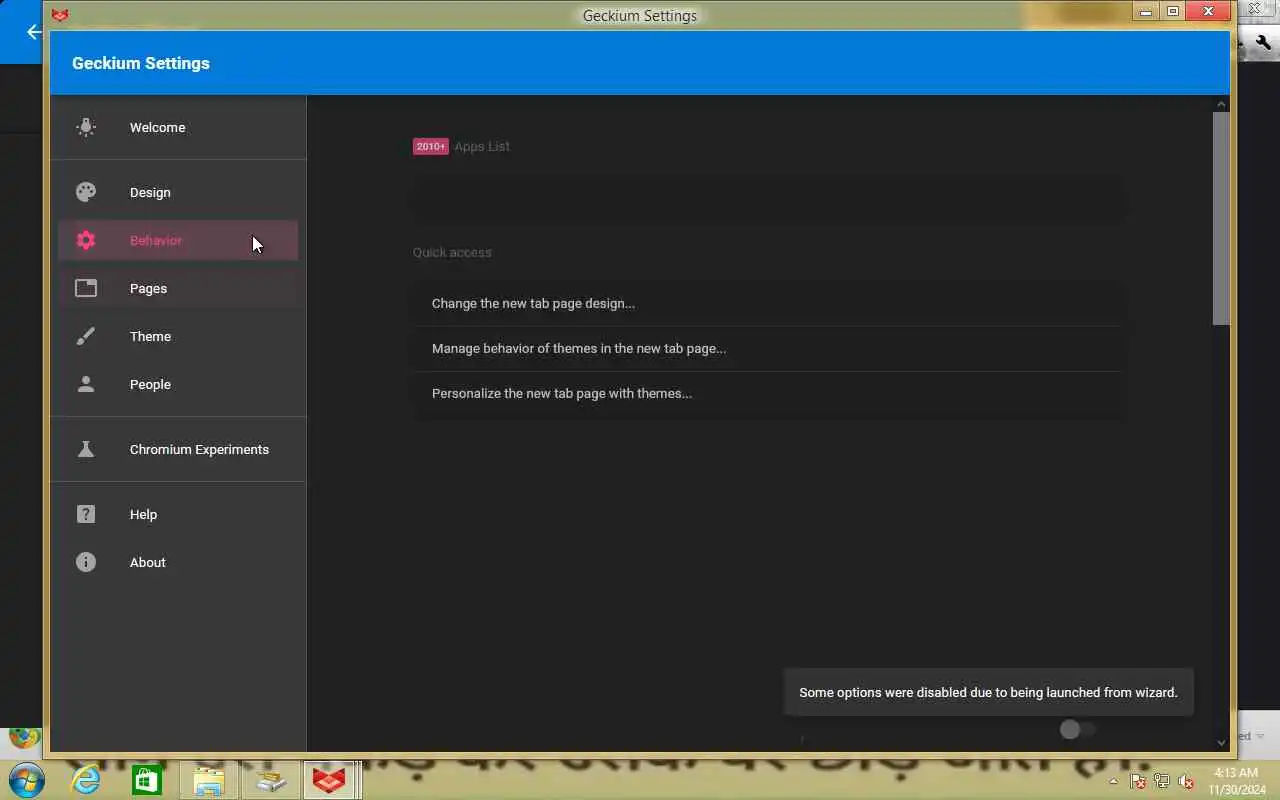The width and height of the screenshot is (1280, 800).
Task: Minimize the Geckium Settings window
Action: click(x=1146, y=12)
